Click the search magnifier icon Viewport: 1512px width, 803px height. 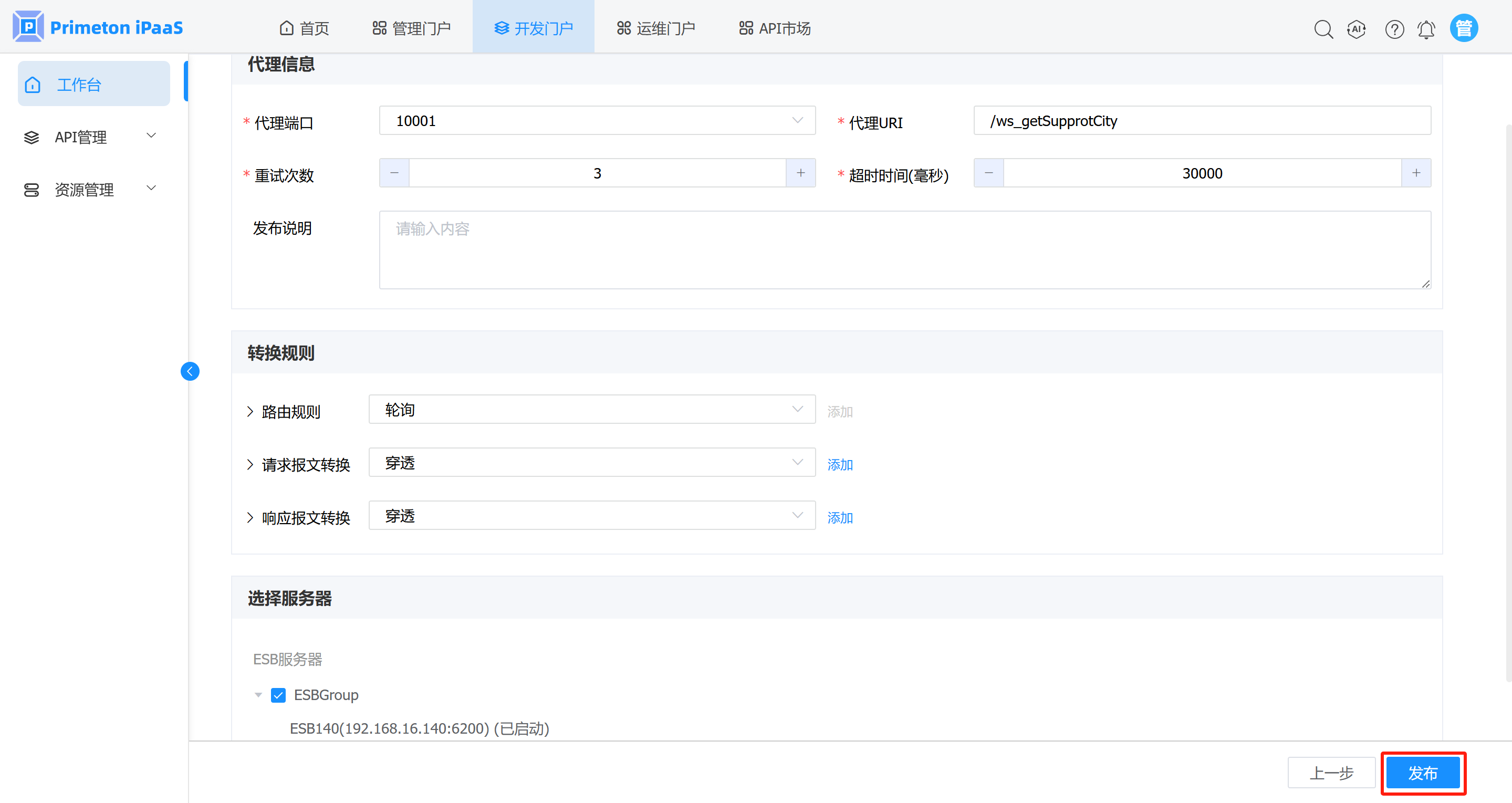pos(1323,29)
